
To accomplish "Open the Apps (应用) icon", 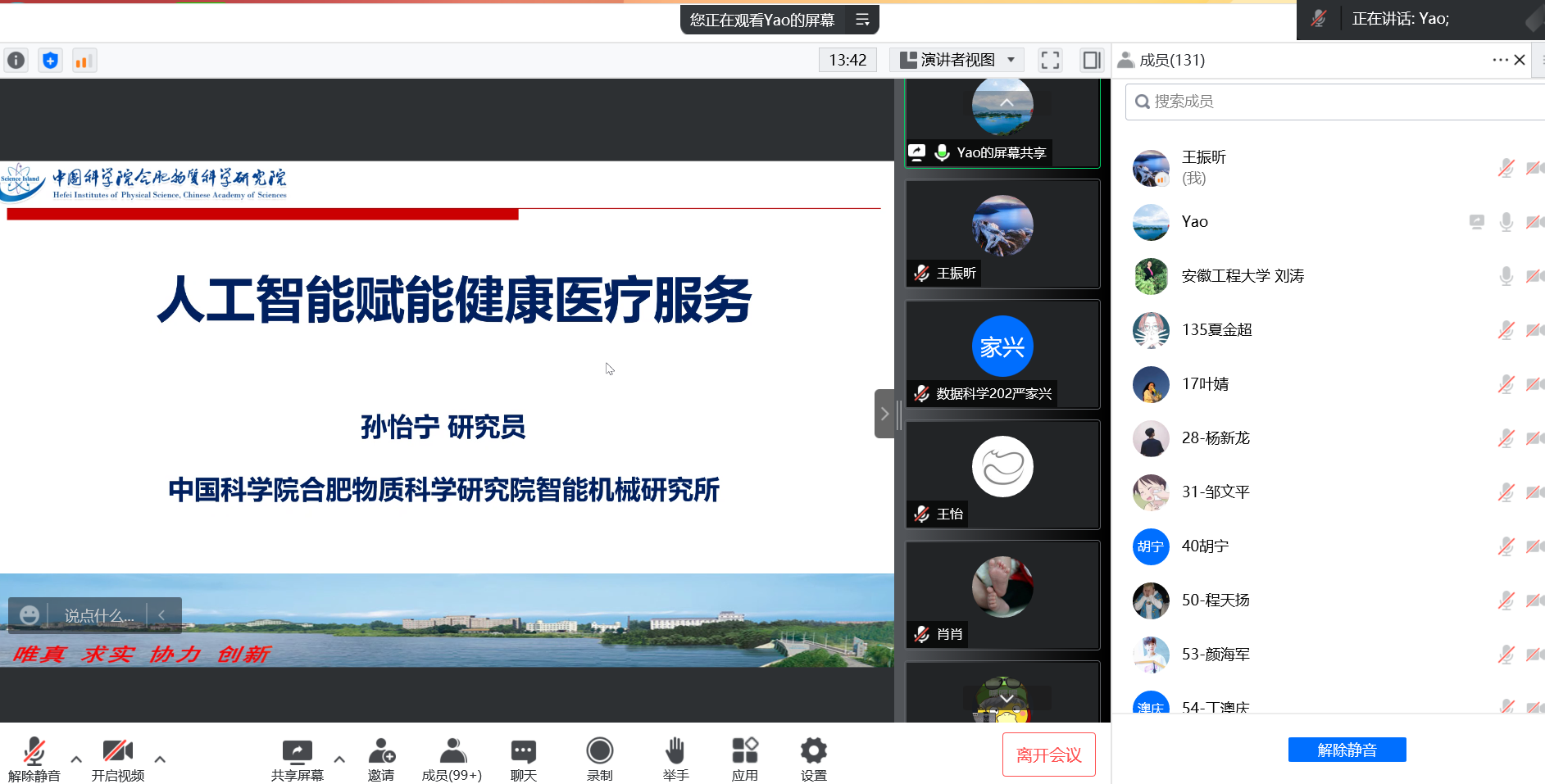I will pyautogui.click(x=744, y=759).
